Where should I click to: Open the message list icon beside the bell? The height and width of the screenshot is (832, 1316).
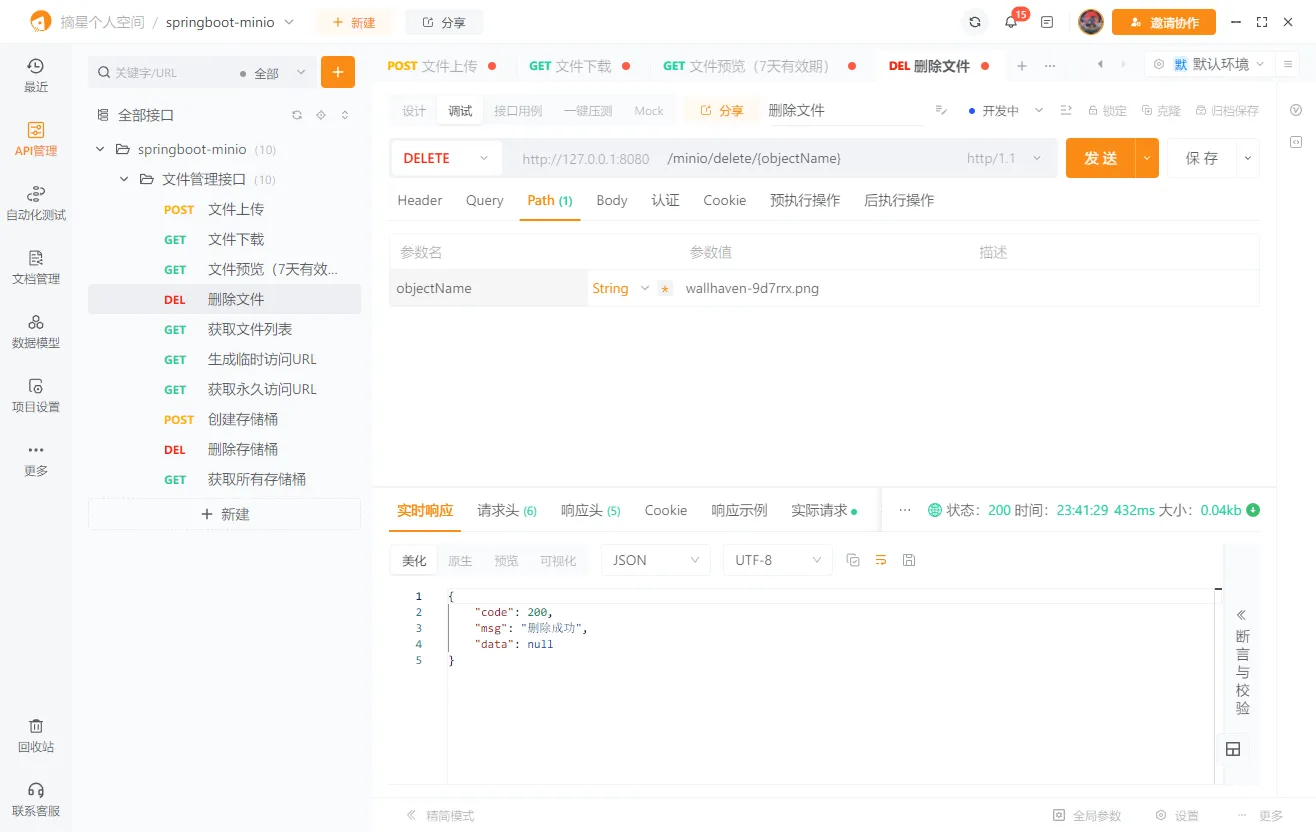[x=1047, y=22]
